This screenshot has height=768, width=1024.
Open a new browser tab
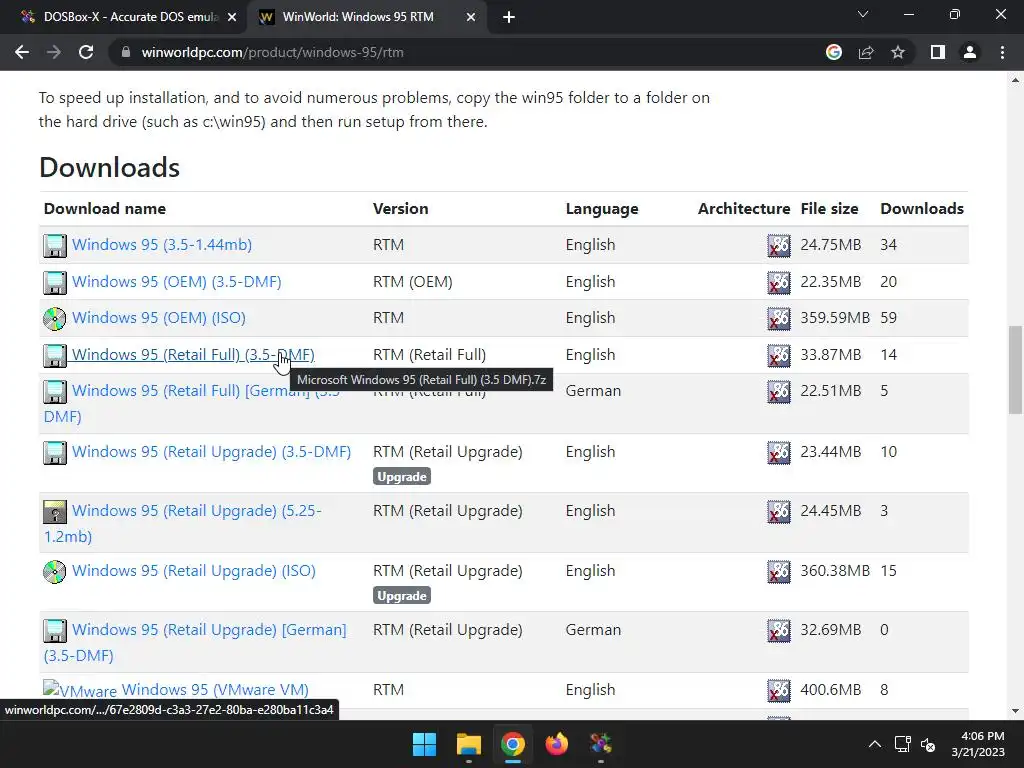(509, 17)
